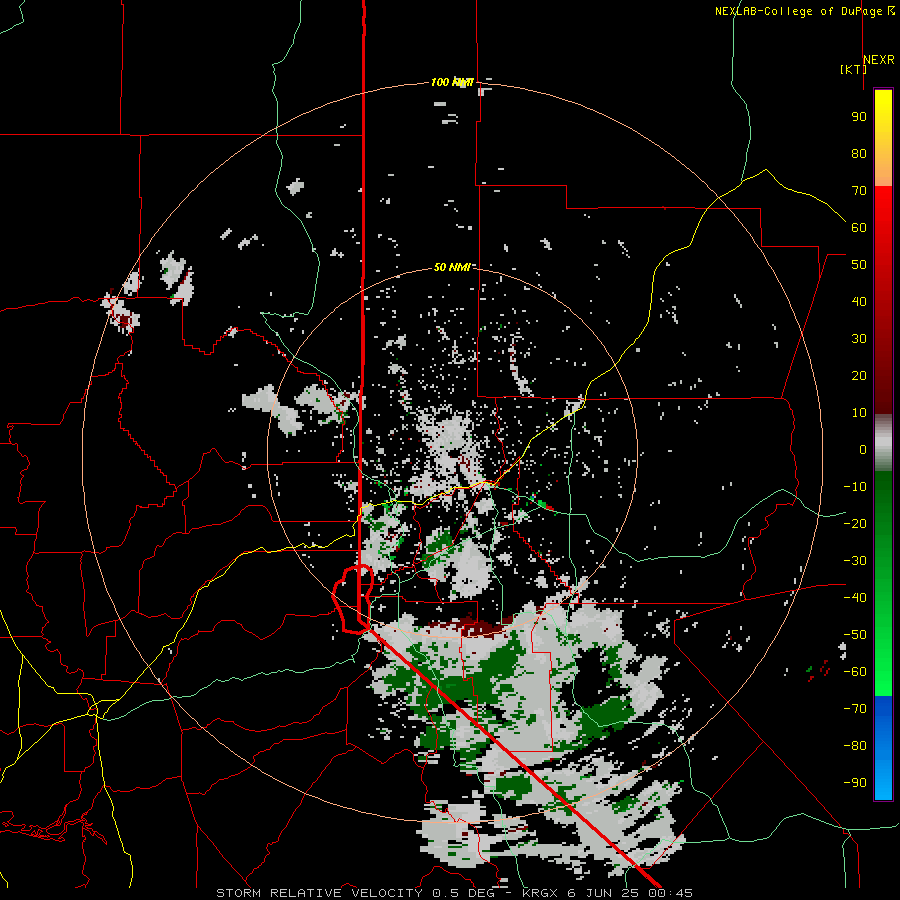900x900 pixels.
Task: Click the -10 label on the velocity scale
Action: [x=855, y=487]
